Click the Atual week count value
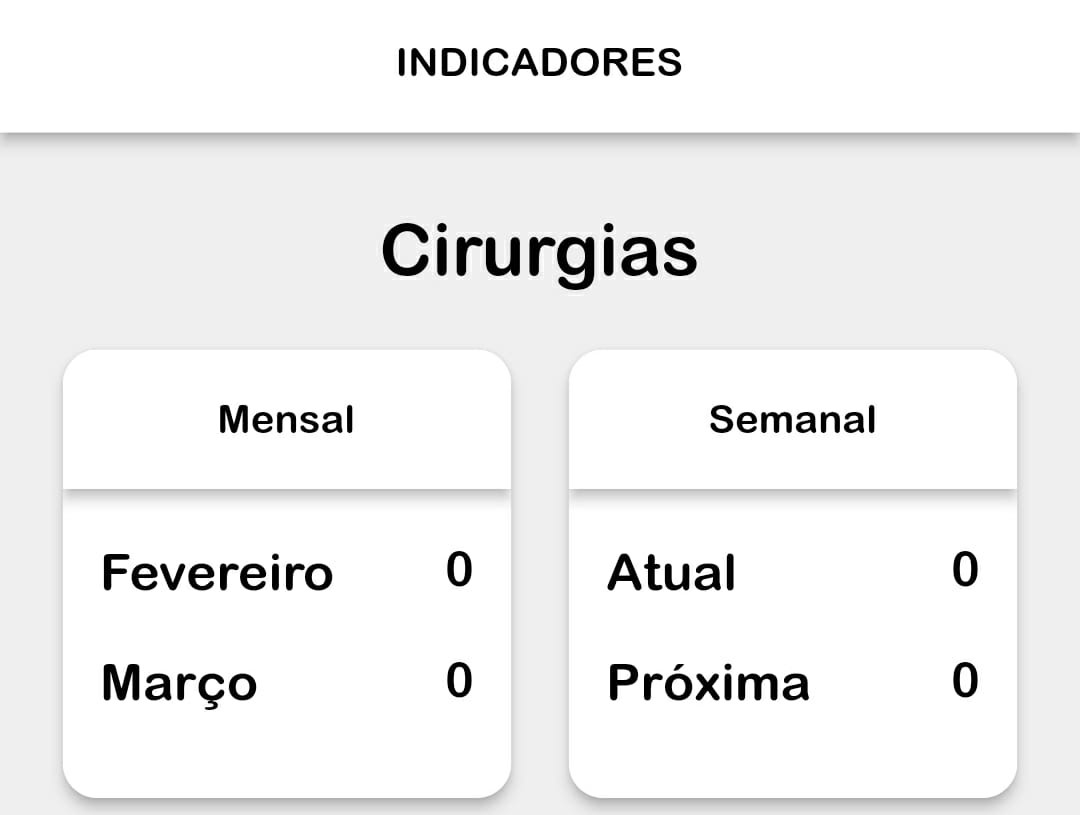The height and width of the screenshot is (815, 1080). pos(965,570)
